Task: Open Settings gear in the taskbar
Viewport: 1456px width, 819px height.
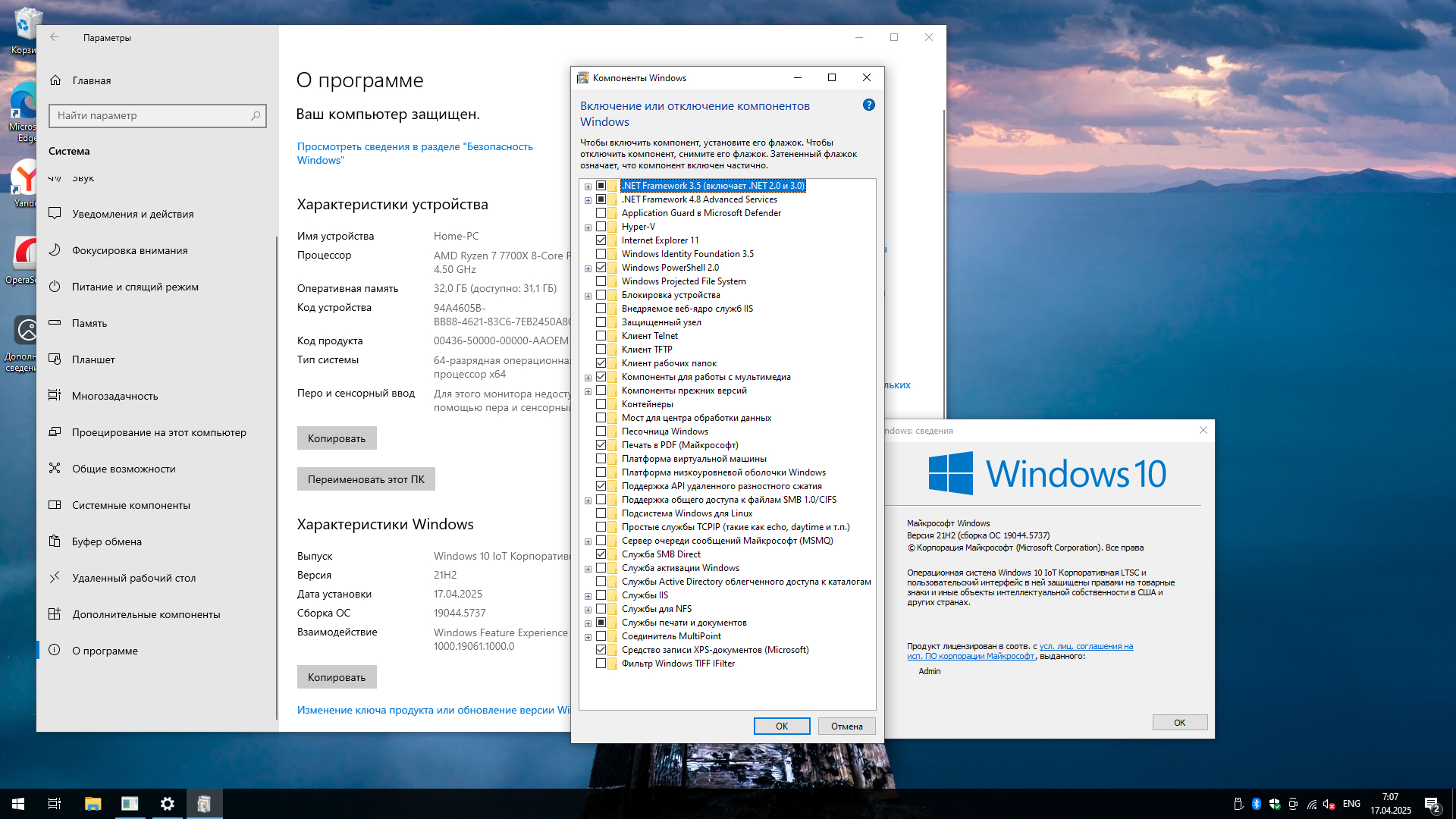Action: (x=167, y=804)
